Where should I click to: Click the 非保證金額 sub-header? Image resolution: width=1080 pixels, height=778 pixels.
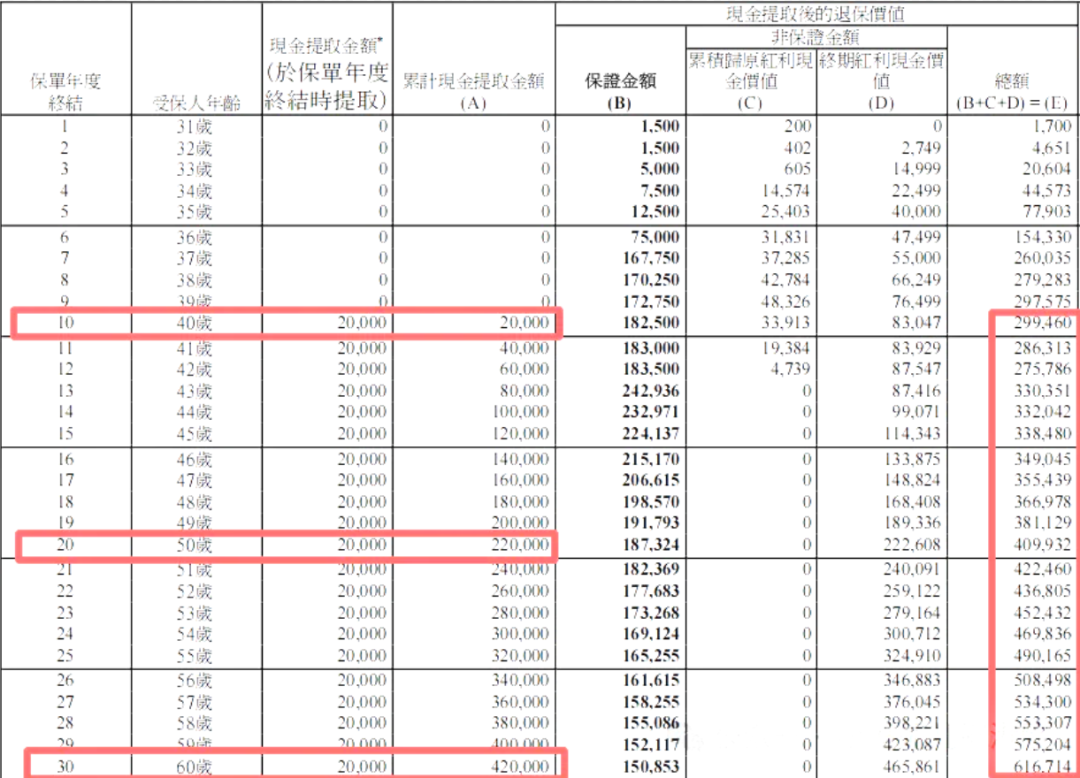click(x=815, y=38)
